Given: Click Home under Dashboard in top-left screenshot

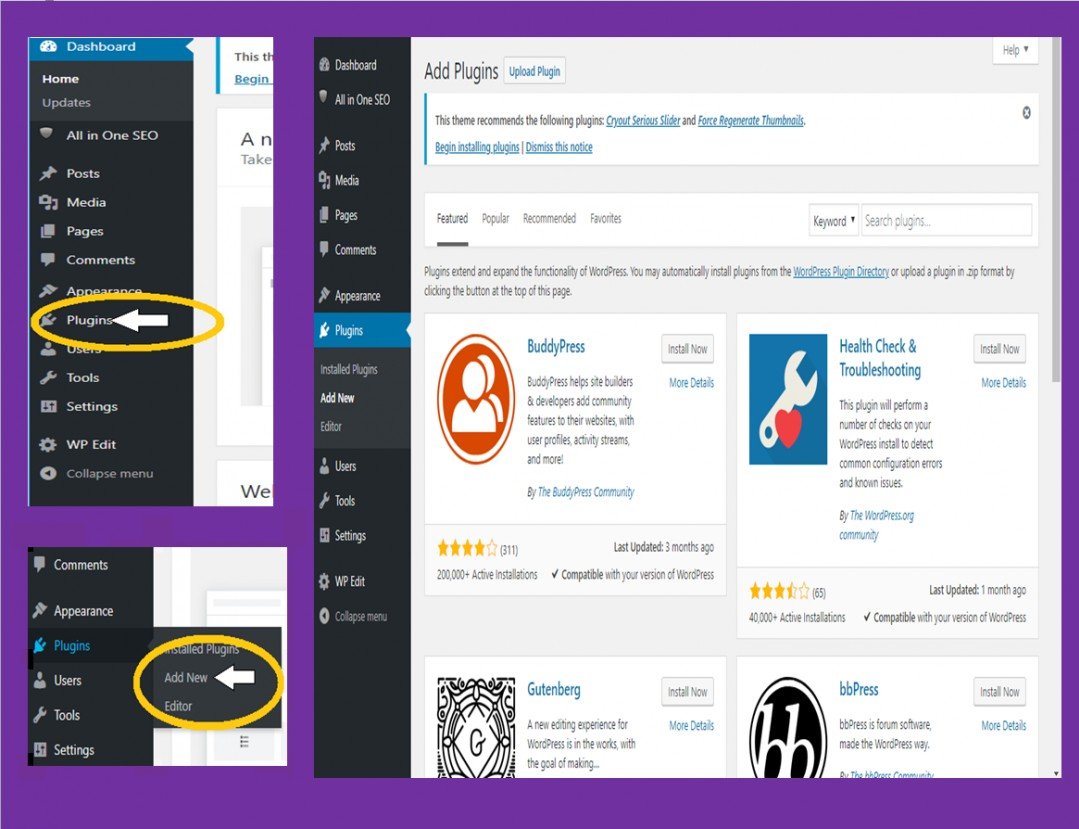Looking at the screenshot, I should pos(61,79).
